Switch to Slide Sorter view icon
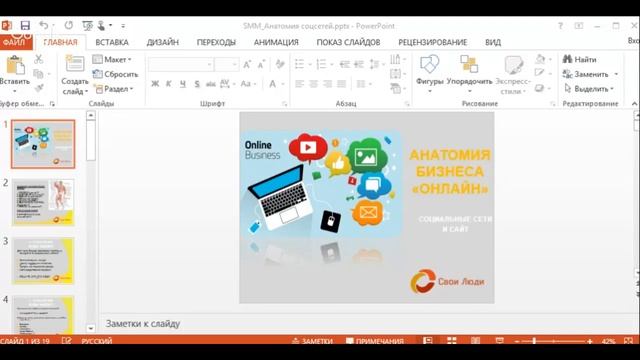The height and width of the screenshot is (360, 640). coord(452,340)
